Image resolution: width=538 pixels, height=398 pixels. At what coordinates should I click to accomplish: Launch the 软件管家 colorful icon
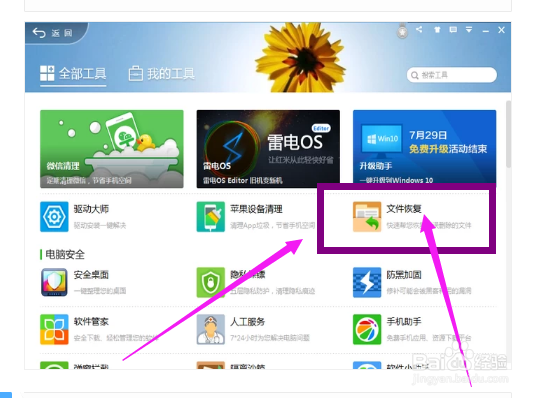point(54,329)
